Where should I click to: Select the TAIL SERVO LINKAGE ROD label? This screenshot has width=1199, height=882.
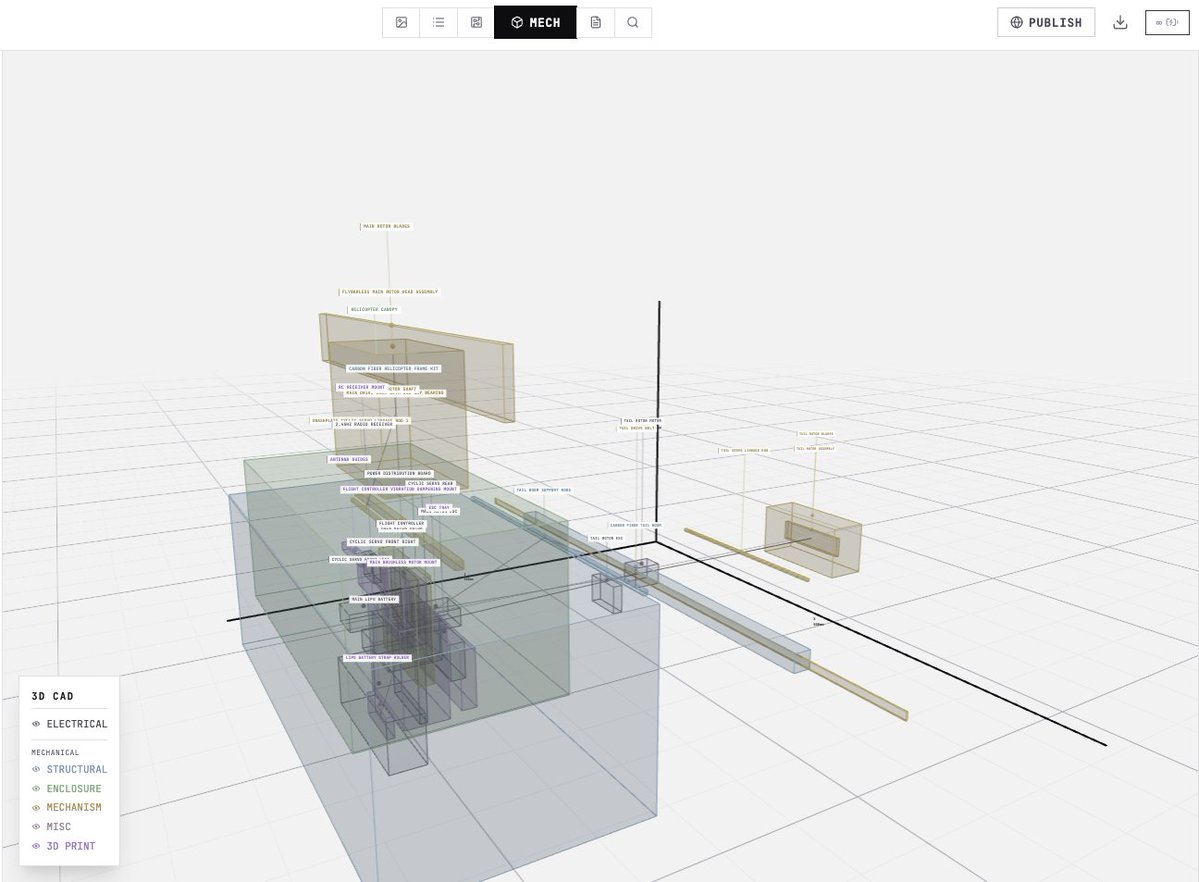[744, 451]
